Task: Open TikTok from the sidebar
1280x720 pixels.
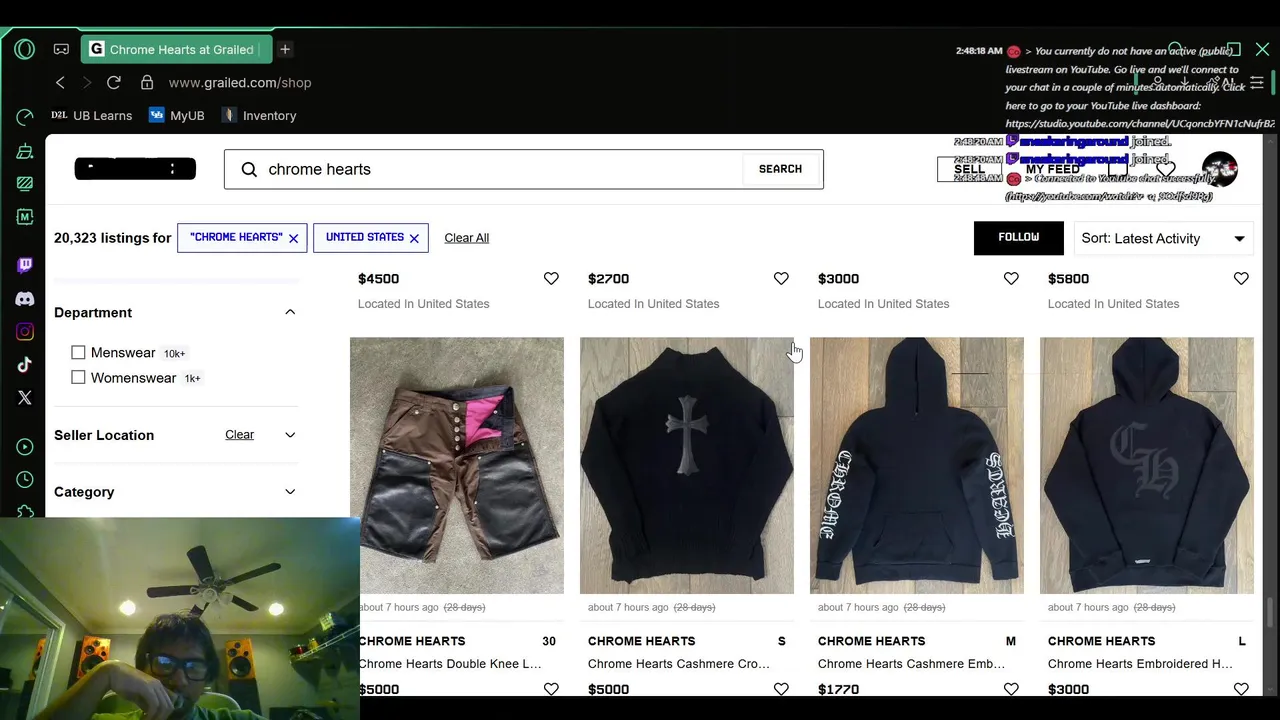Action: [x=25, y=365]
